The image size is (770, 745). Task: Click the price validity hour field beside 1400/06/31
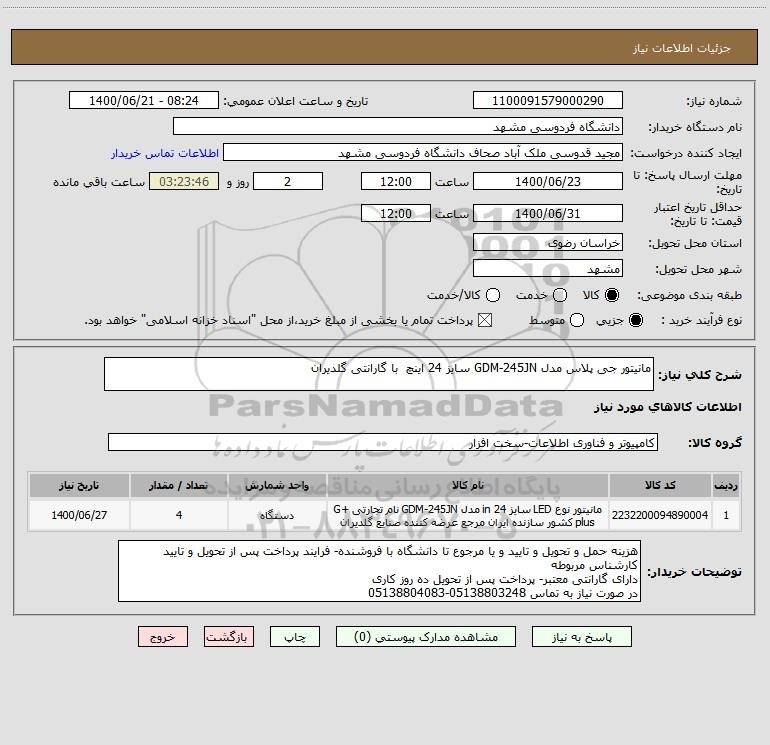pos(396,213)
